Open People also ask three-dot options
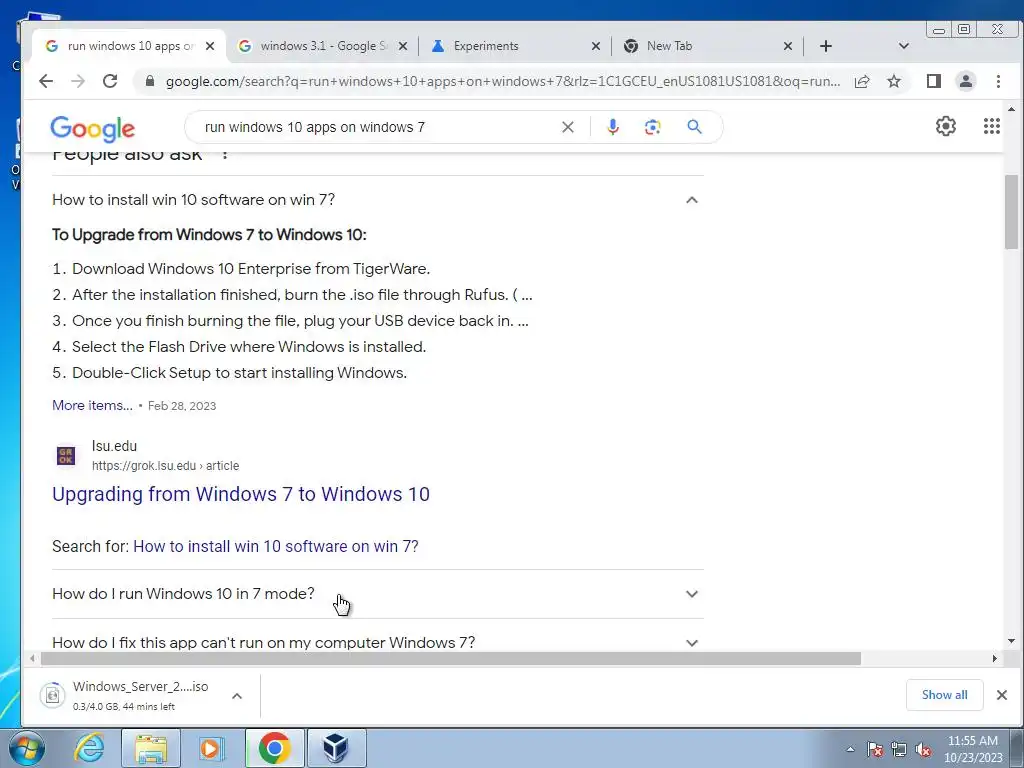This screenshot has height=768, width=1024. [x=225, y=154]
